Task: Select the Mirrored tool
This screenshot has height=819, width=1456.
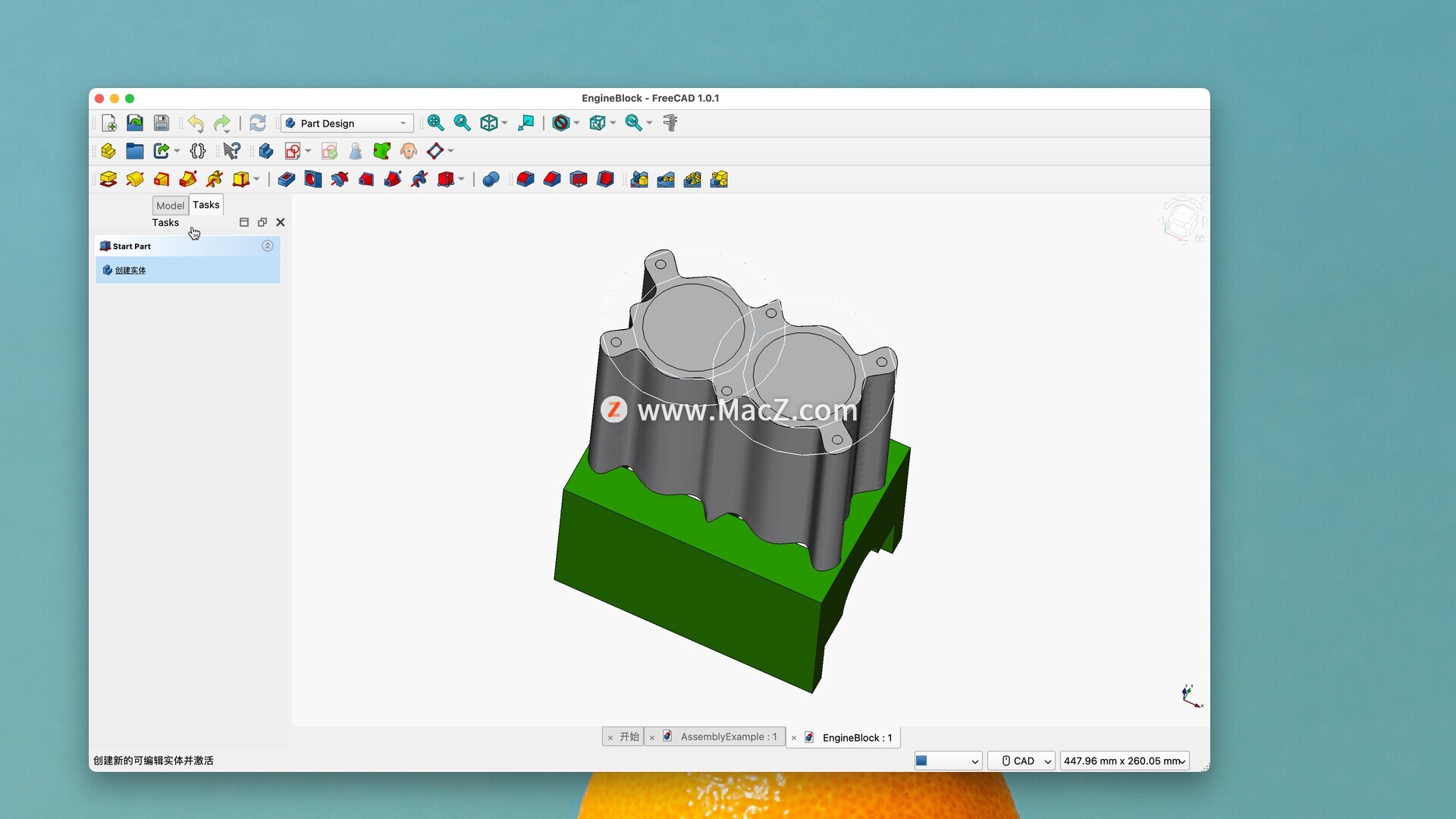Action: click(x=639, y=179)
